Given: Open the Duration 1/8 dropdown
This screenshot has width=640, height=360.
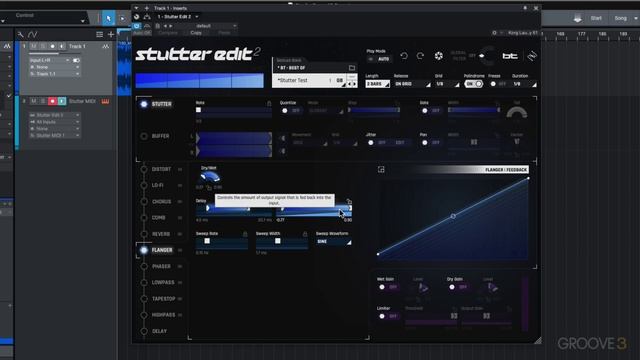Looking at the screenshot, I should tap(524, 84).
